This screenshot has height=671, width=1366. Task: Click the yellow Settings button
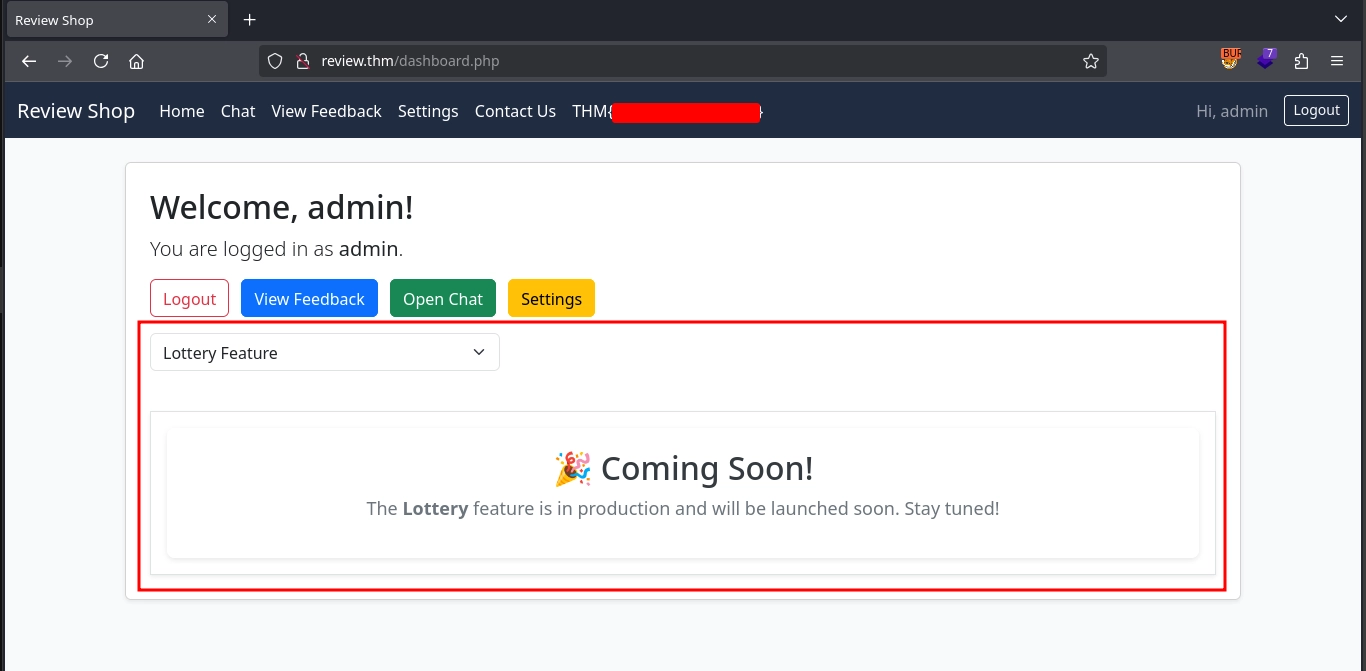[551, 299]
